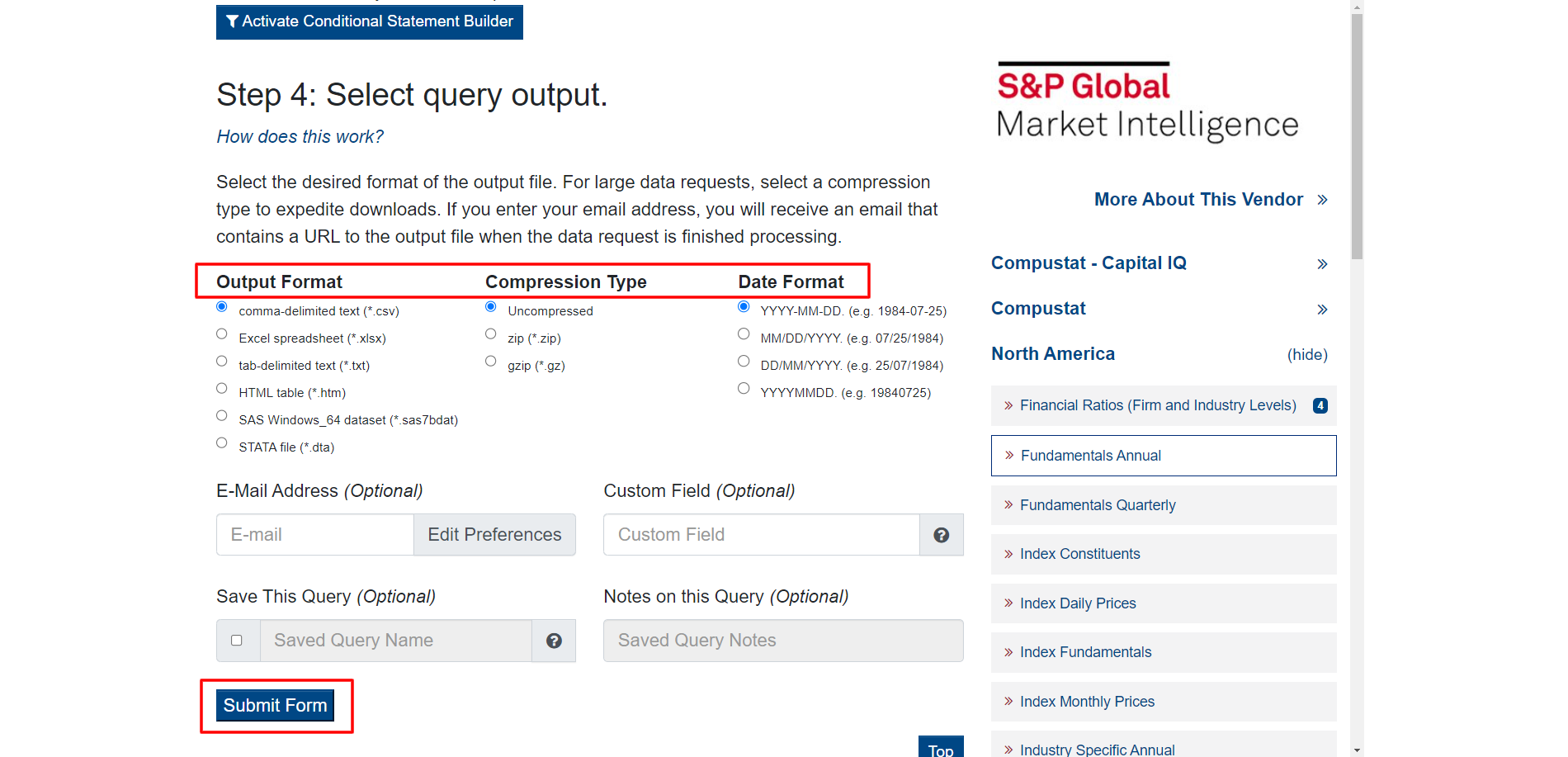Click the scrollbar down arrow
This screenshot has height=757, width=1568.
click(x=1357, y=750)
